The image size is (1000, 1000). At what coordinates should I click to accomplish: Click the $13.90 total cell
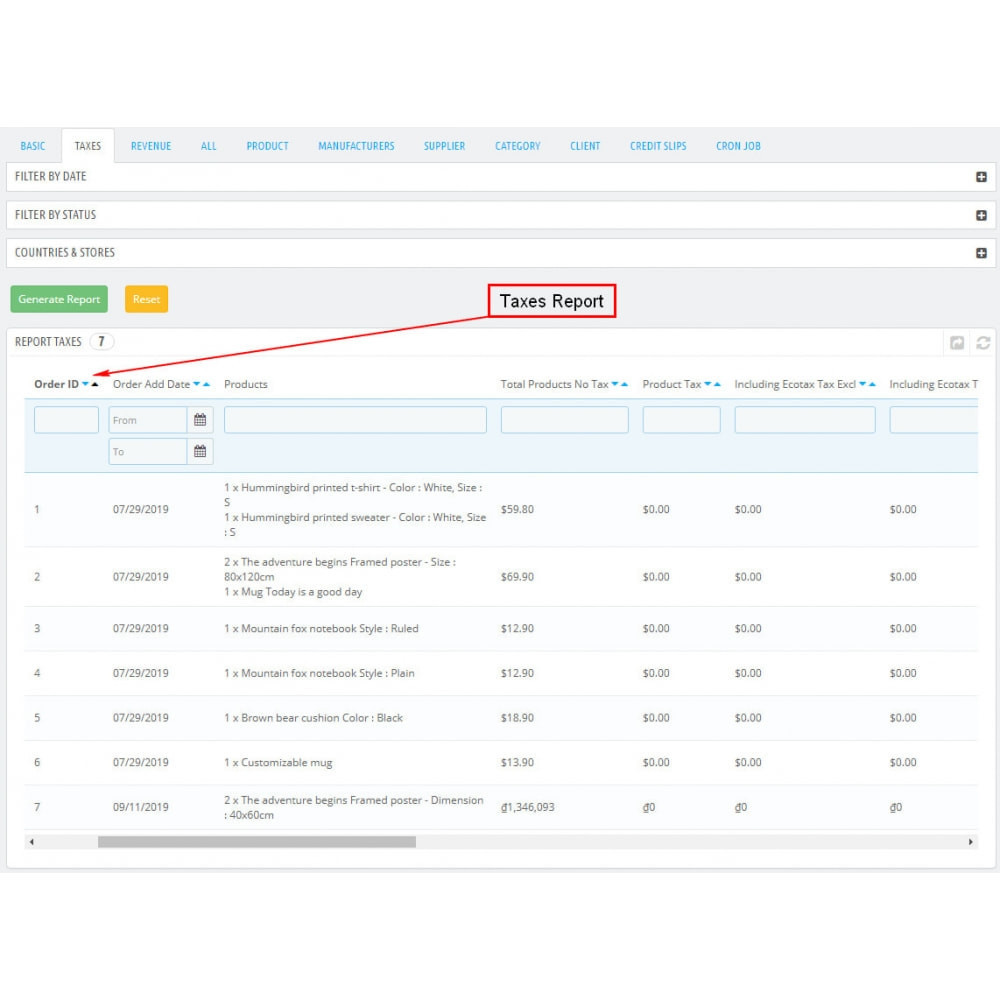tap(517, 762)
